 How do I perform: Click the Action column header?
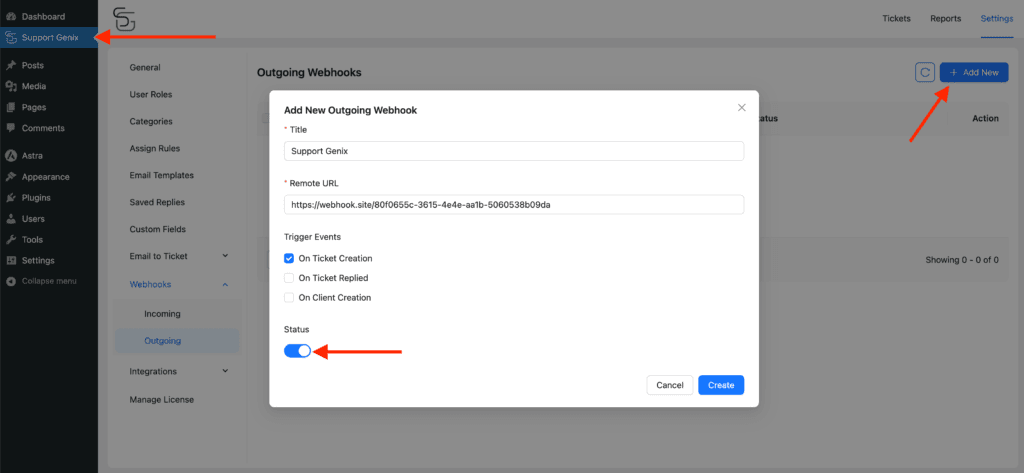tap(985, 118)
